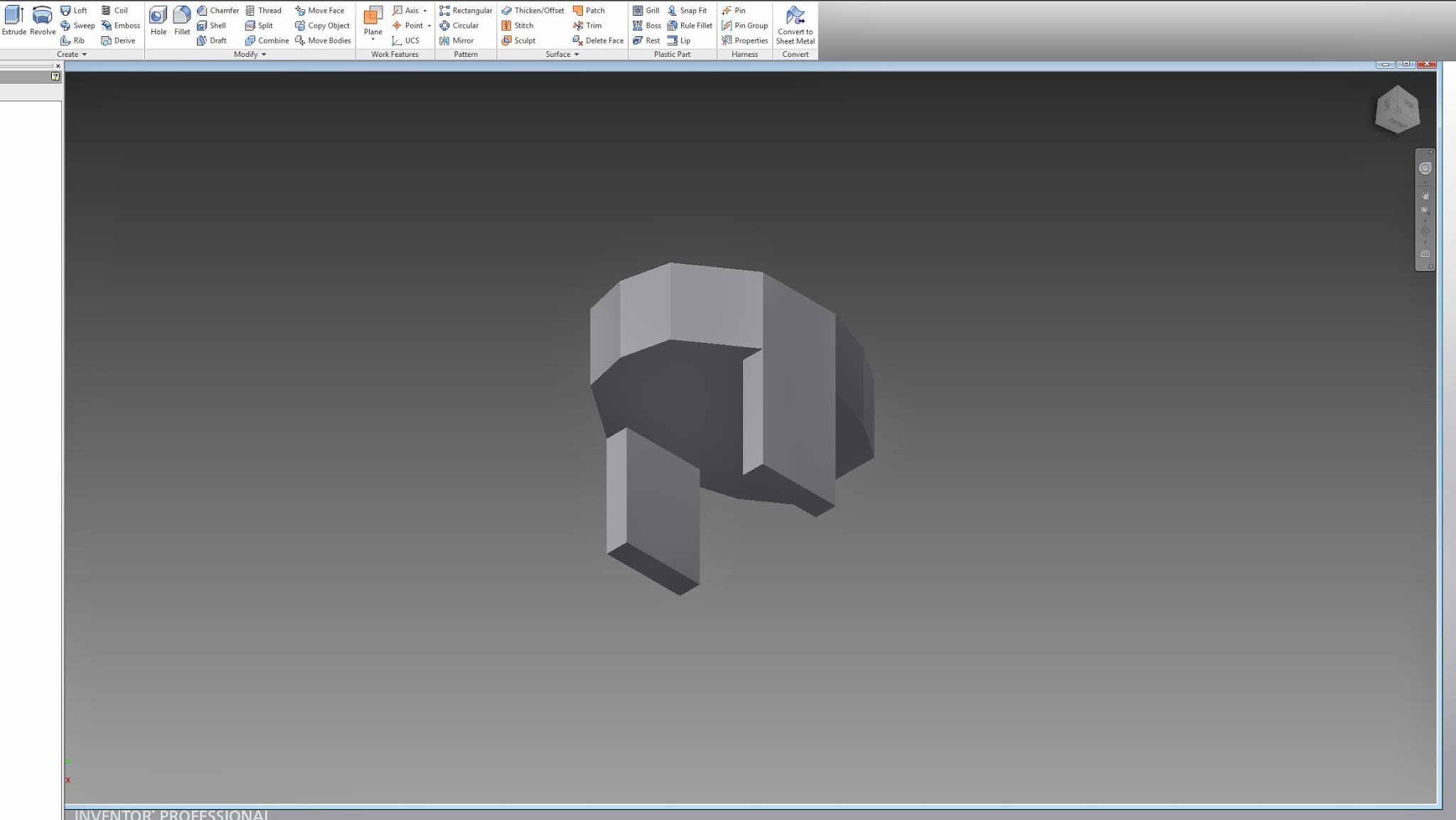Select the Fillet tool

pyautogui.click(x=182, y=20)
